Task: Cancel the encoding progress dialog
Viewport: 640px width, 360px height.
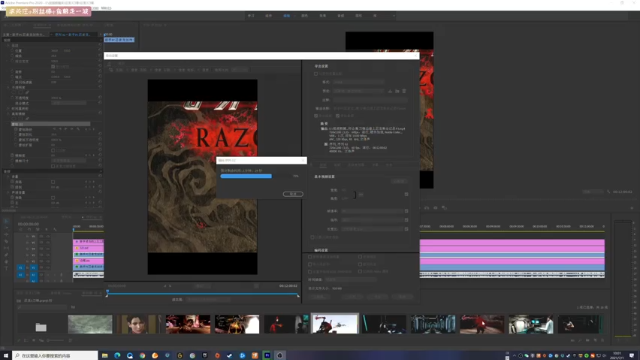Action: (293, 194)
